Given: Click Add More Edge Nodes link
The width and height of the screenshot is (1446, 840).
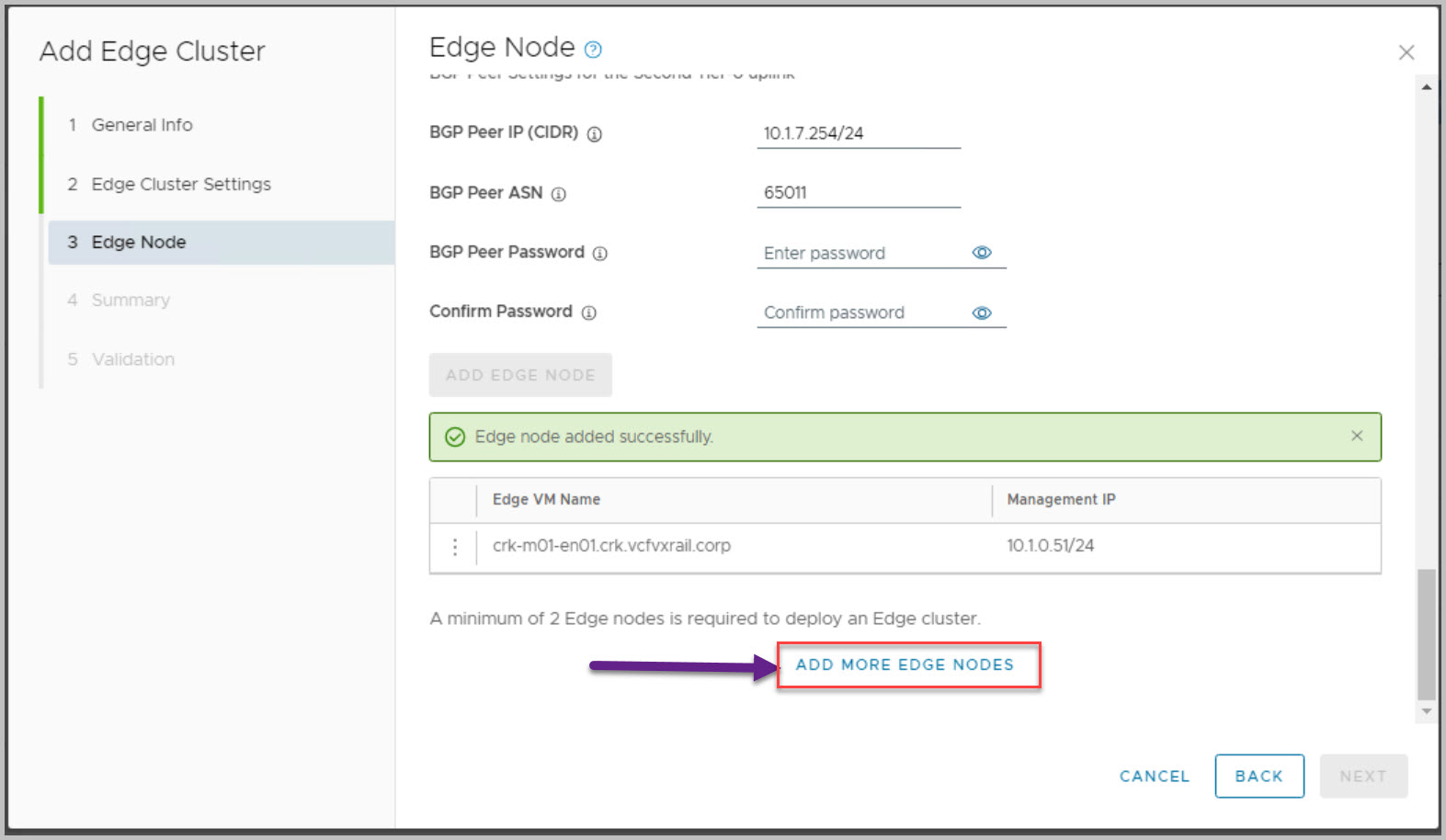Looking at the screenshot, I should pyautogui.click(x=905, y=664).
